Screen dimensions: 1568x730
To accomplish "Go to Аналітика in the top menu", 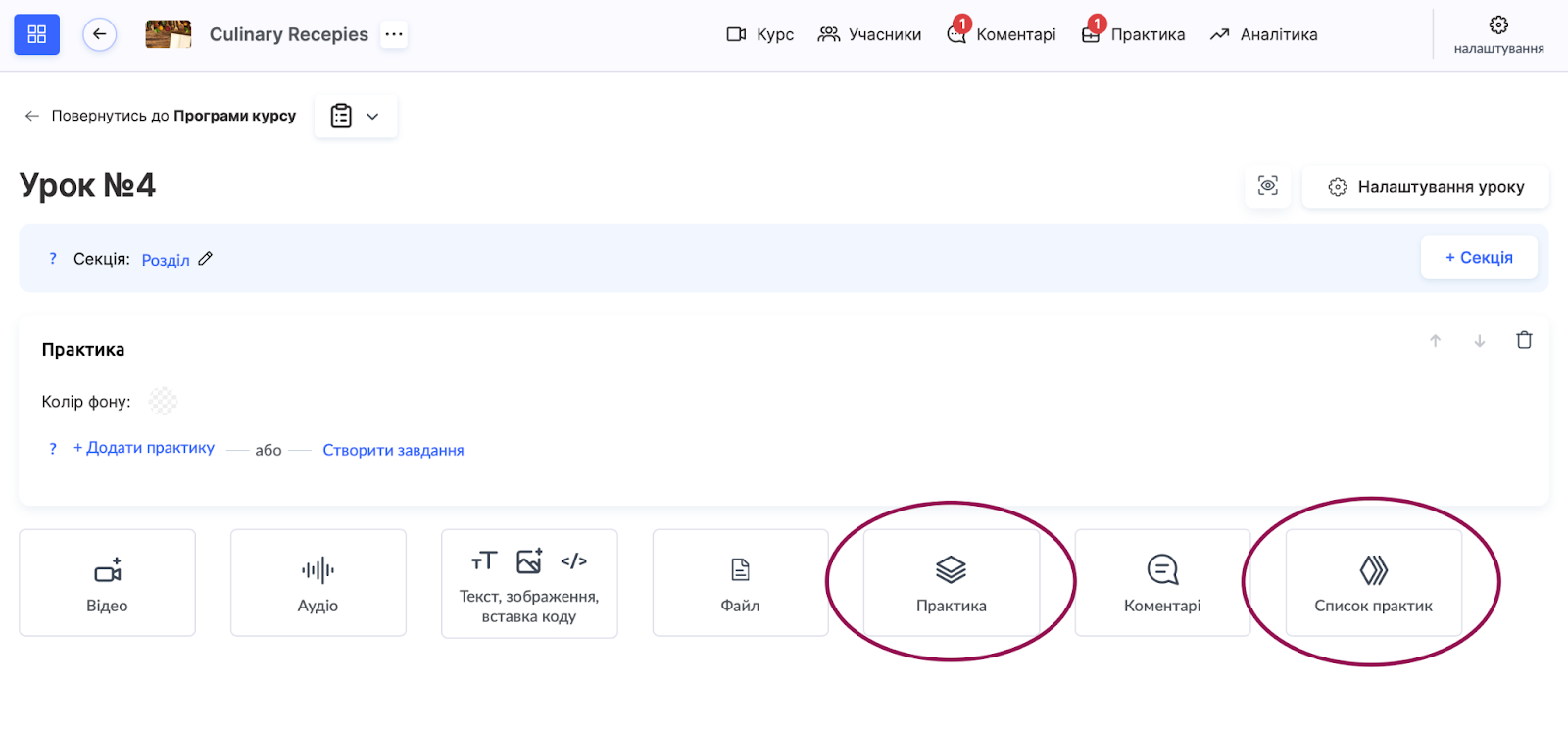I will click(1263, 34).
